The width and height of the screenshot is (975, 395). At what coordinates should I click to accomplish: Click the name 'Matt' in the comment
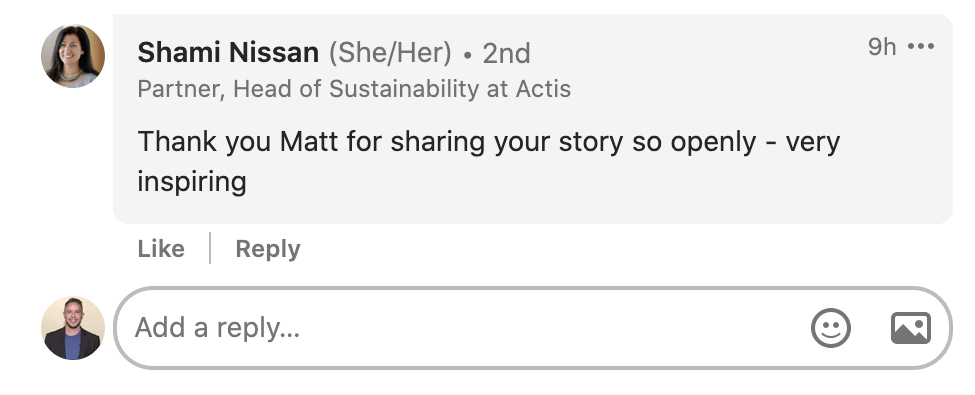(x=308, y=141)
